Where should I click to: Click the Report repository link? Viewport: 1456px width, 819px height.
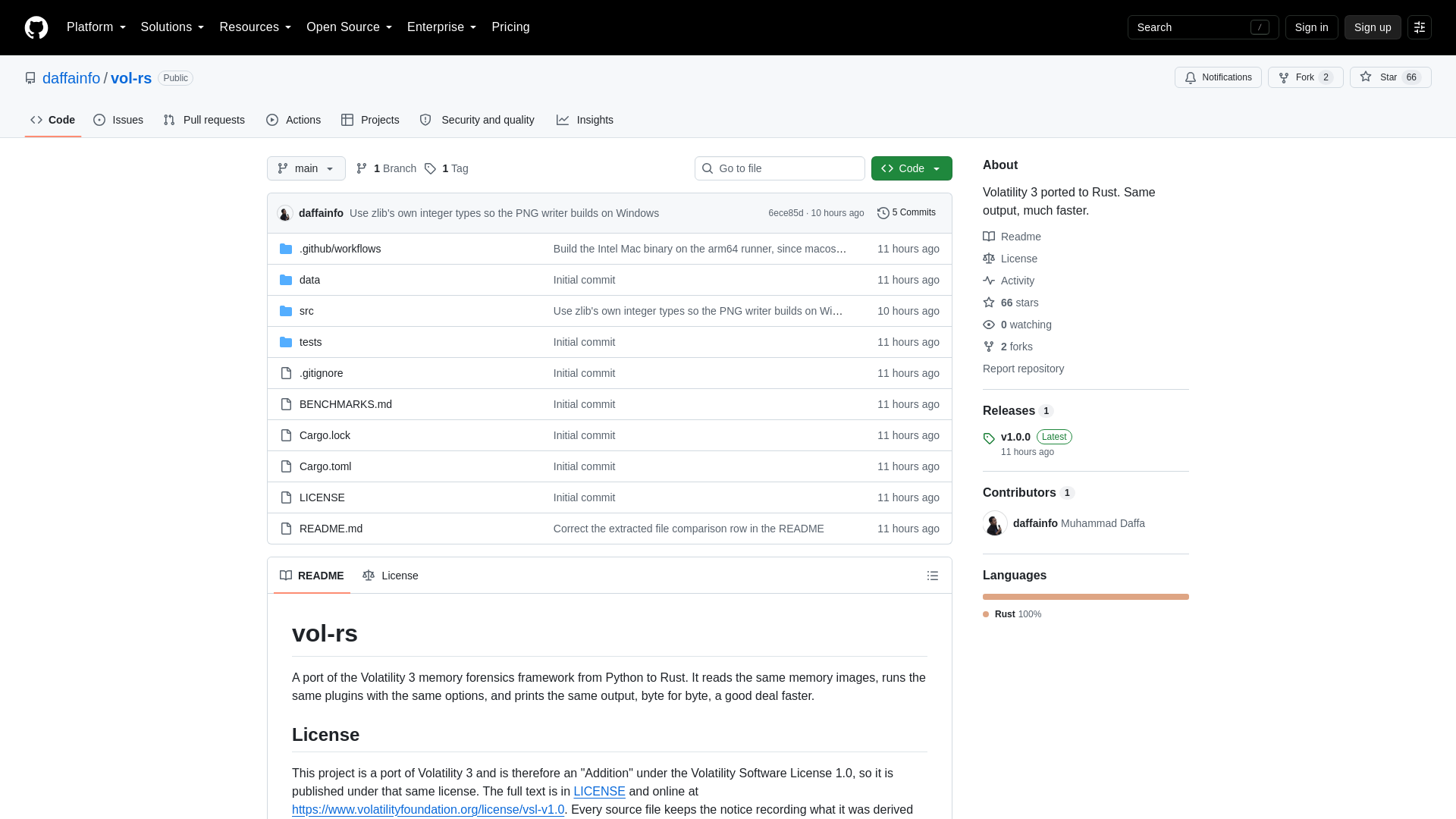click(1023, 369)
